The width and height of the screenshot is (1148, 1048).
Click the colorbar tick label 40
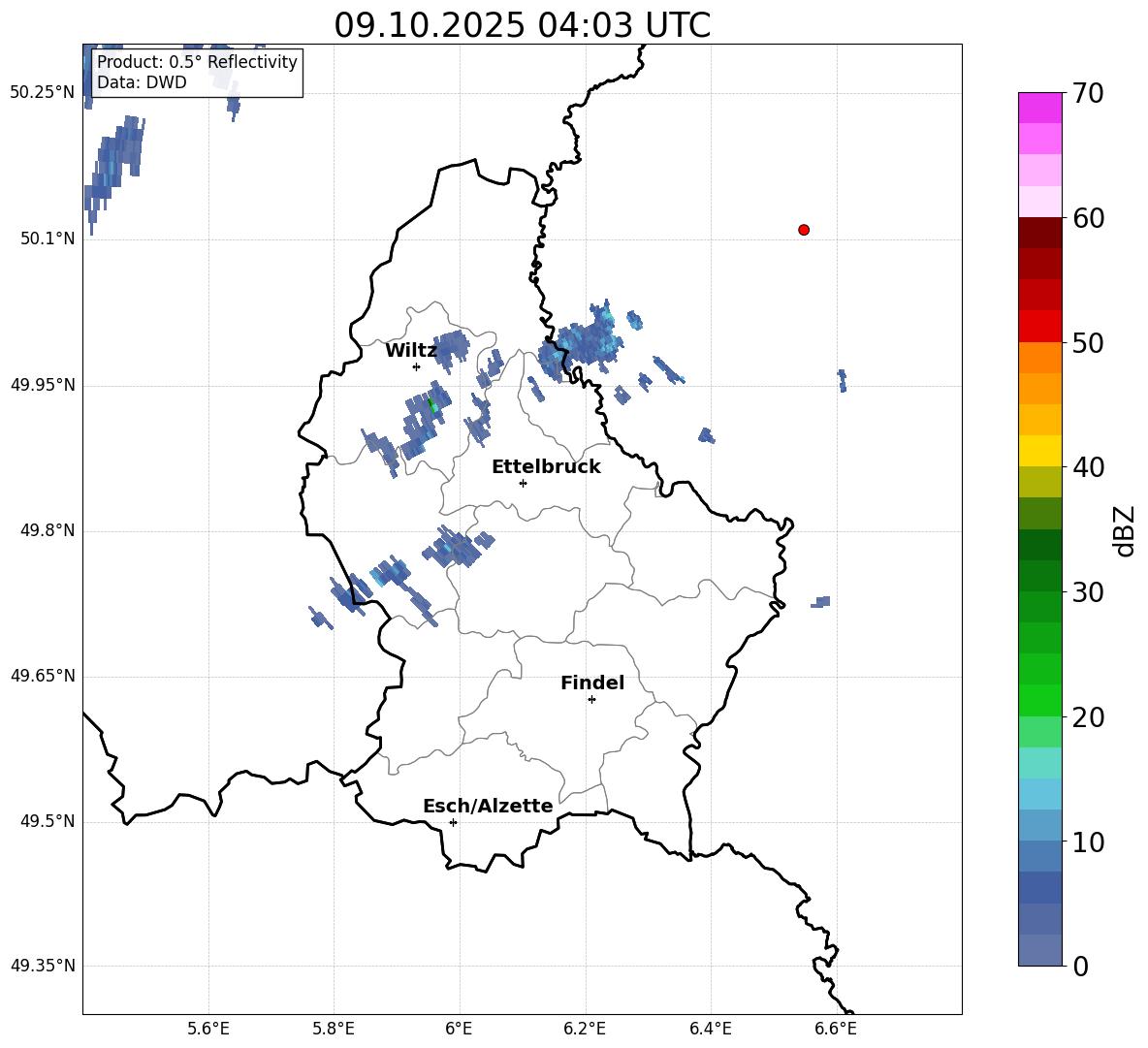1088,467
